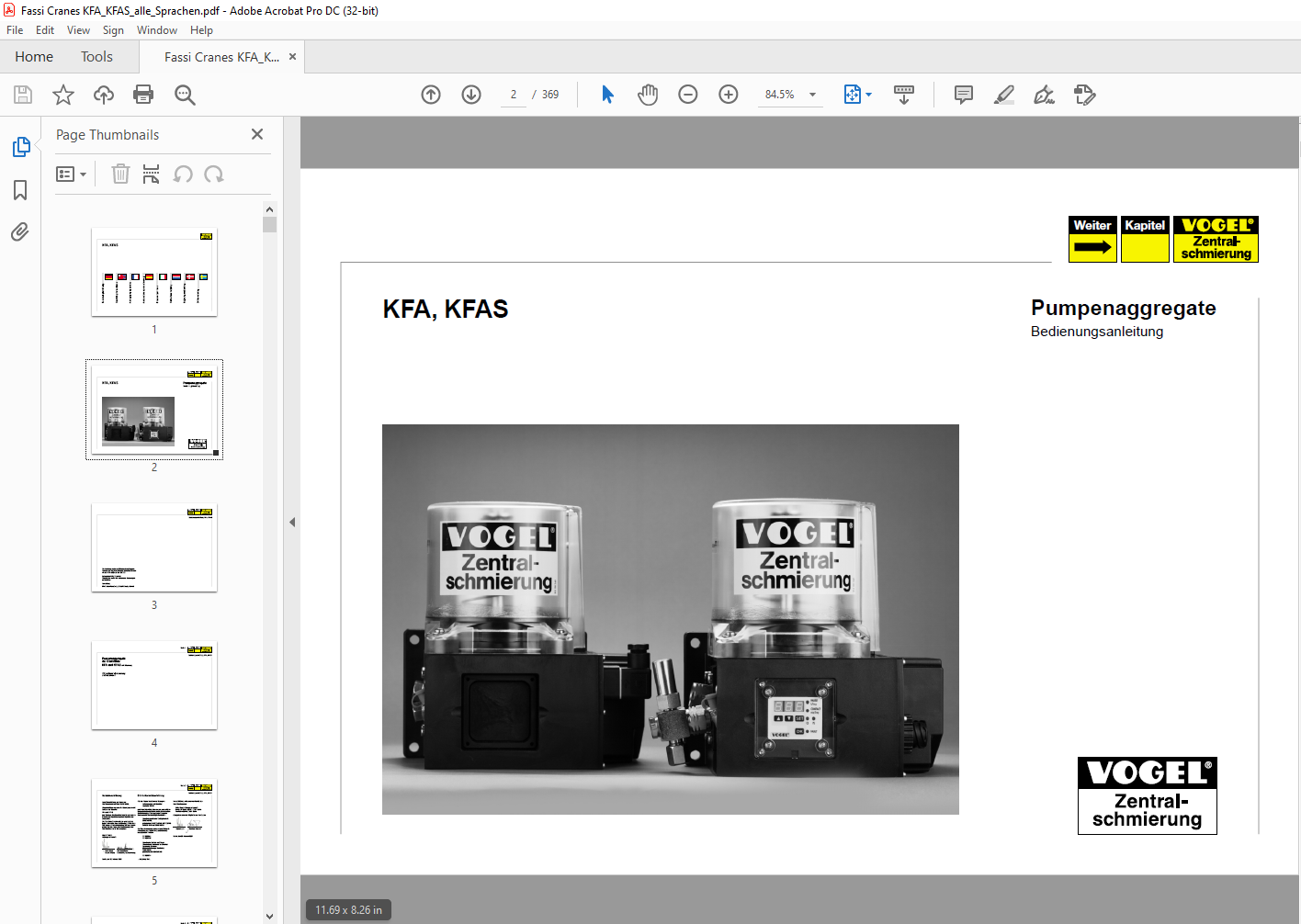Open the View menu
Image resolution: width=1301 pixels, height=924 pixels.
[78, 30]
